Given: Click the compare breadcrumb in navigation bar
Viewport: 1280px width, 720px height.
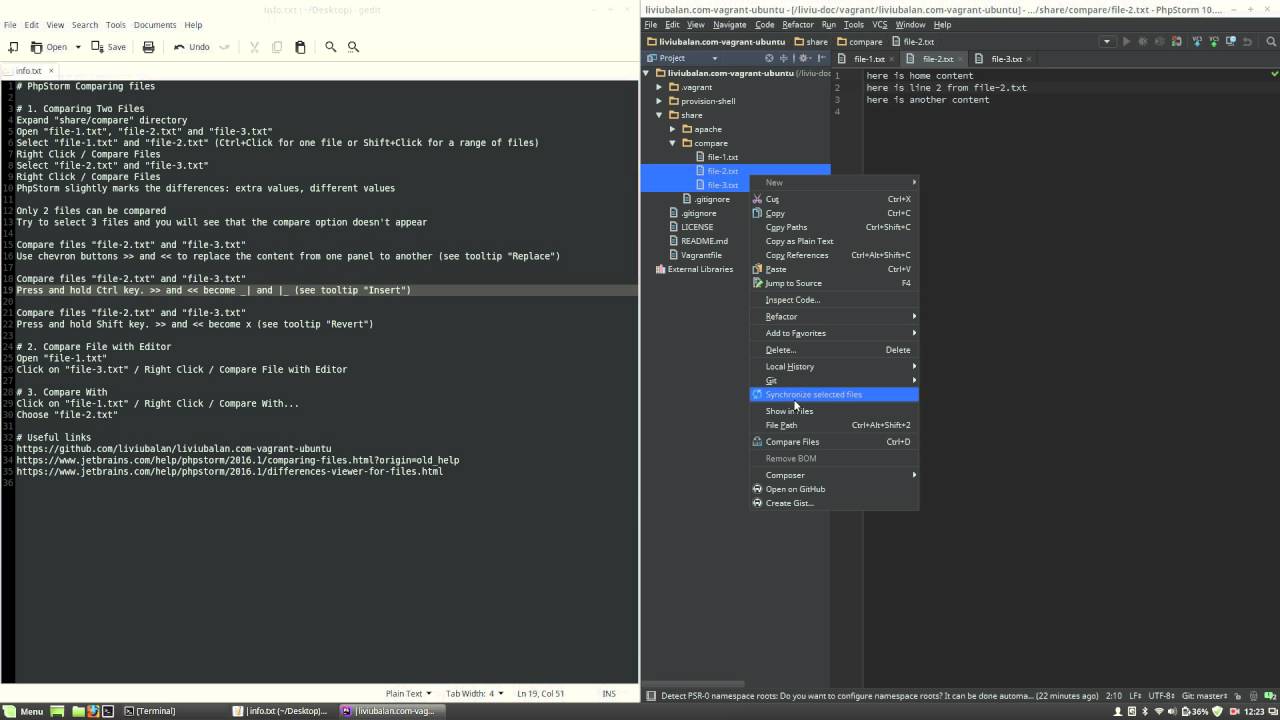Looking at the screenshot, I should click(860, 42).
